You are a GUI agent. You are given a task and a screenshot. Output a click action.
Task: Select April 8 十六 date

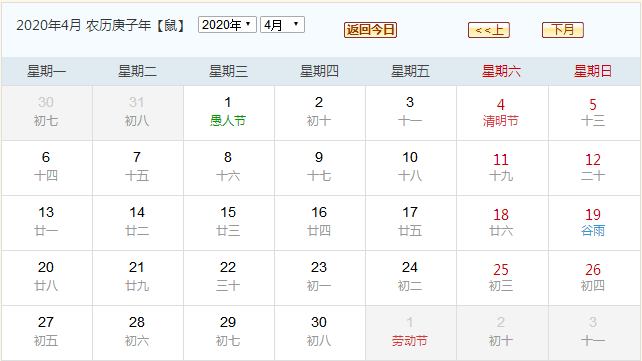(x=228, y=168)
